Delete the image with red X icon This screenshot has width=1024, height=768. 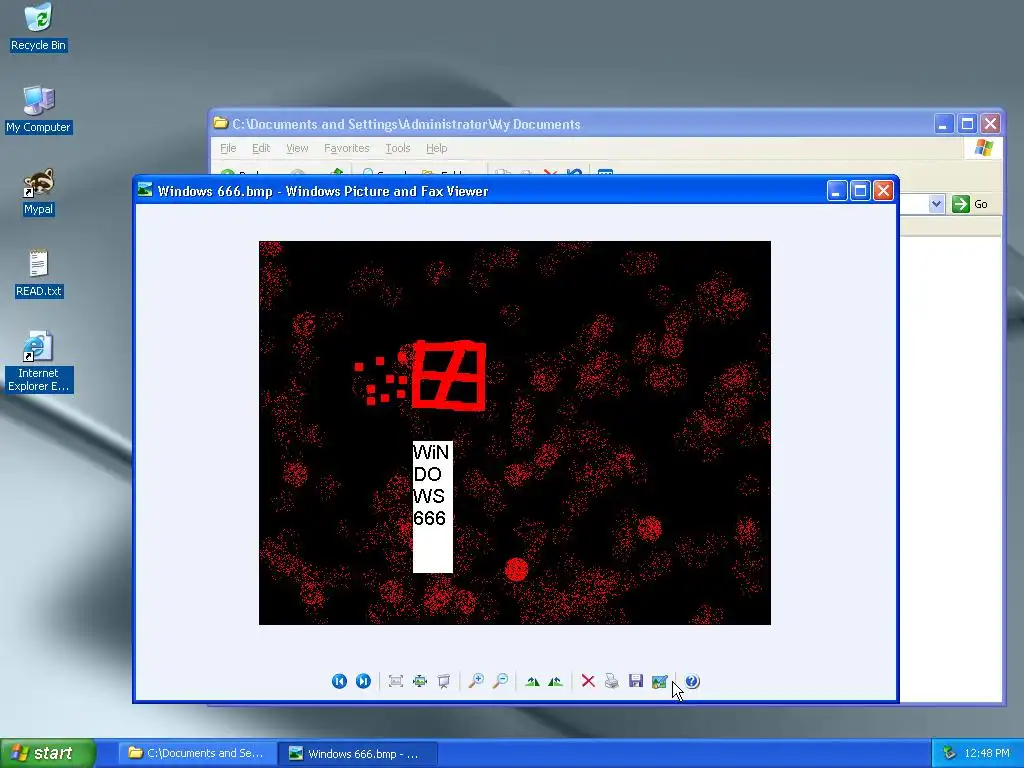click(x=588, y=681)
